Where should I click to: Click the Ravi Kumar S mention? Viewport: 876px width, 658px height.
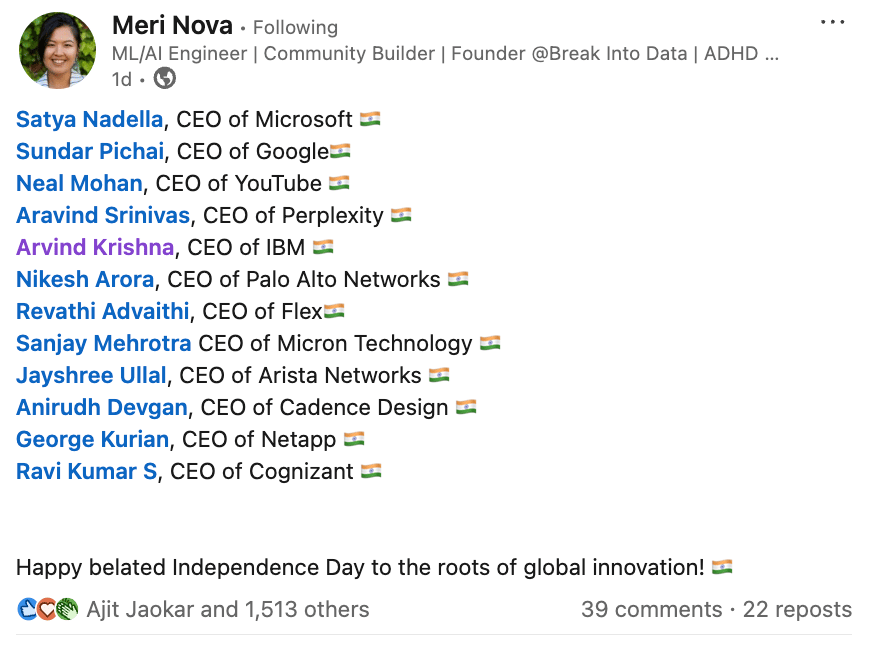click(x=86, y=471)
